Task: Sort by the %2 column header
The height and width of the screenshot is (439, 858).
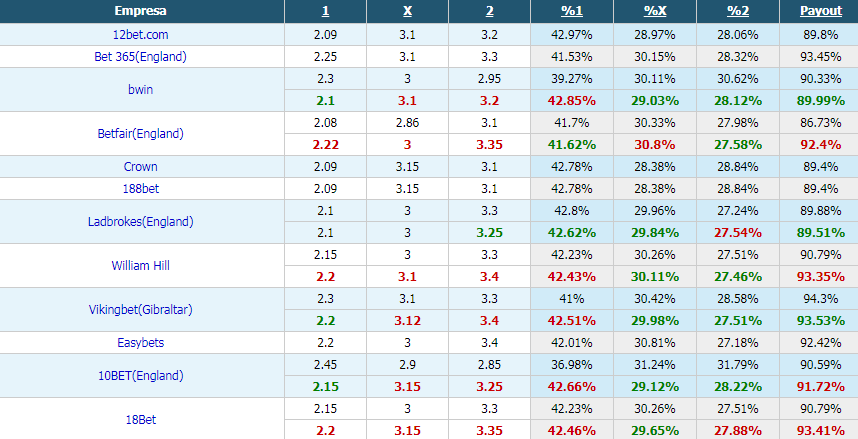Action: tap(738, 11)
